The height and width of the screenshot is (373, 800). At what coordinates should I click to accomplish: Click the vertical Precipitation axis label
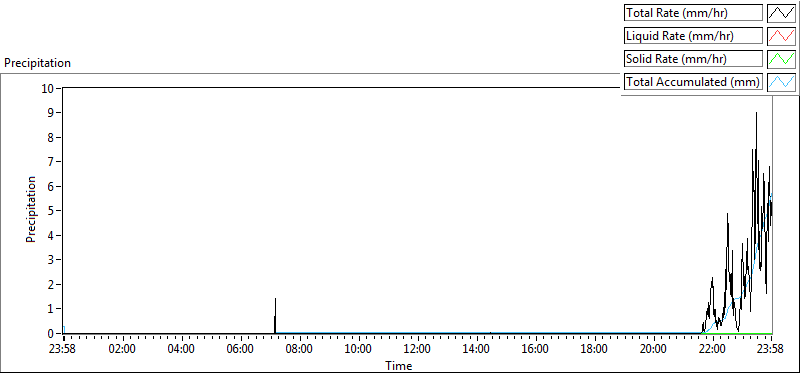[31, 210]
